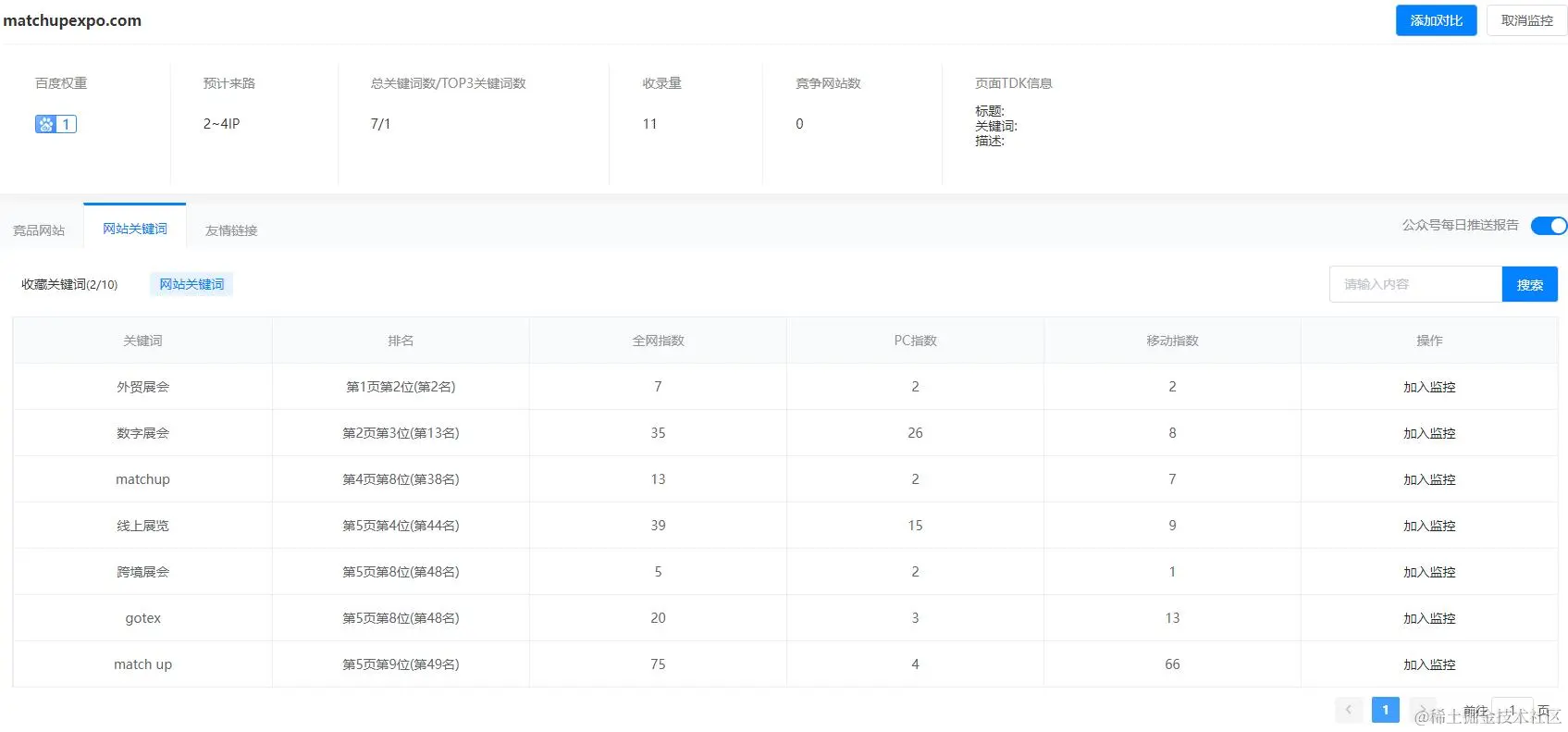The image size is (1568, 732).
Task: Select the 数字展会 keyword cell
Action: (x=142, y=433)
